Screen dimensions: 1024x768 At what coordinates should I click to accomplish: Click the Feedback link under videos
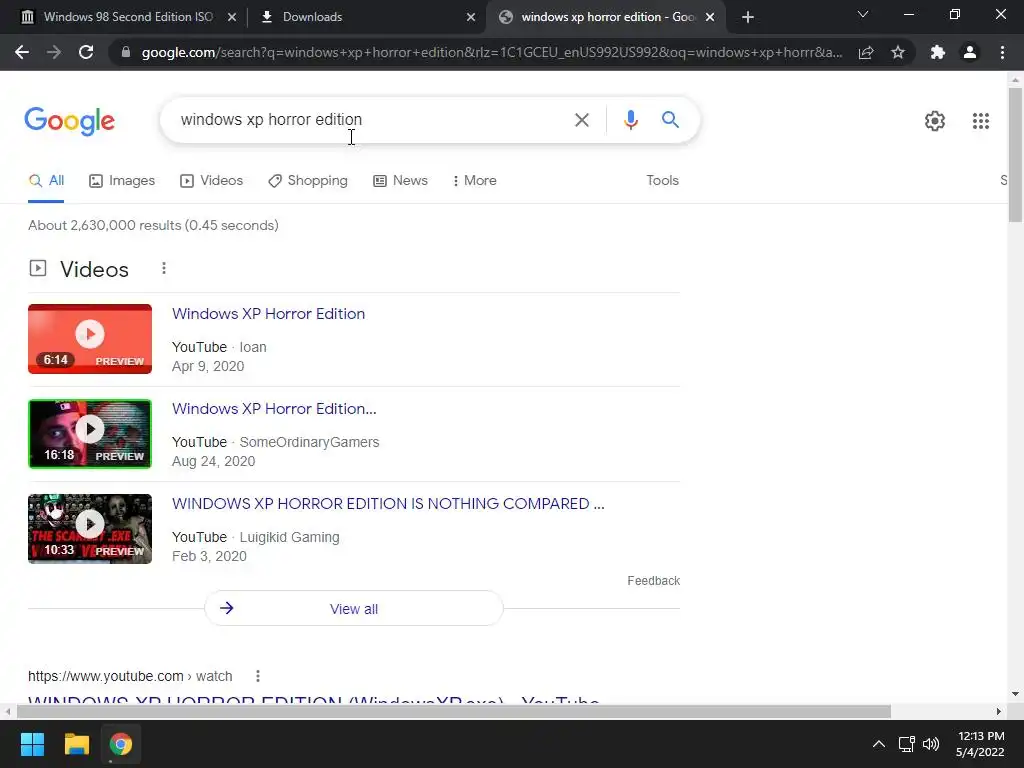[x=653, y=581]
